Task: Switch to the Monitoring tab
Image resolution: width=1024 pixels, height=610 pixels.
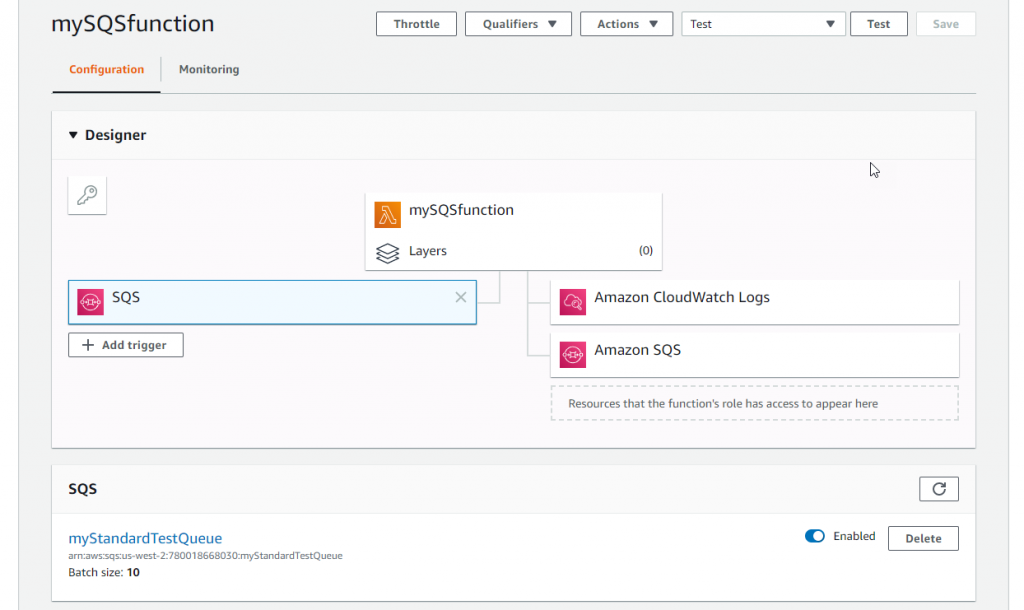Action: [x=209, y=69]
